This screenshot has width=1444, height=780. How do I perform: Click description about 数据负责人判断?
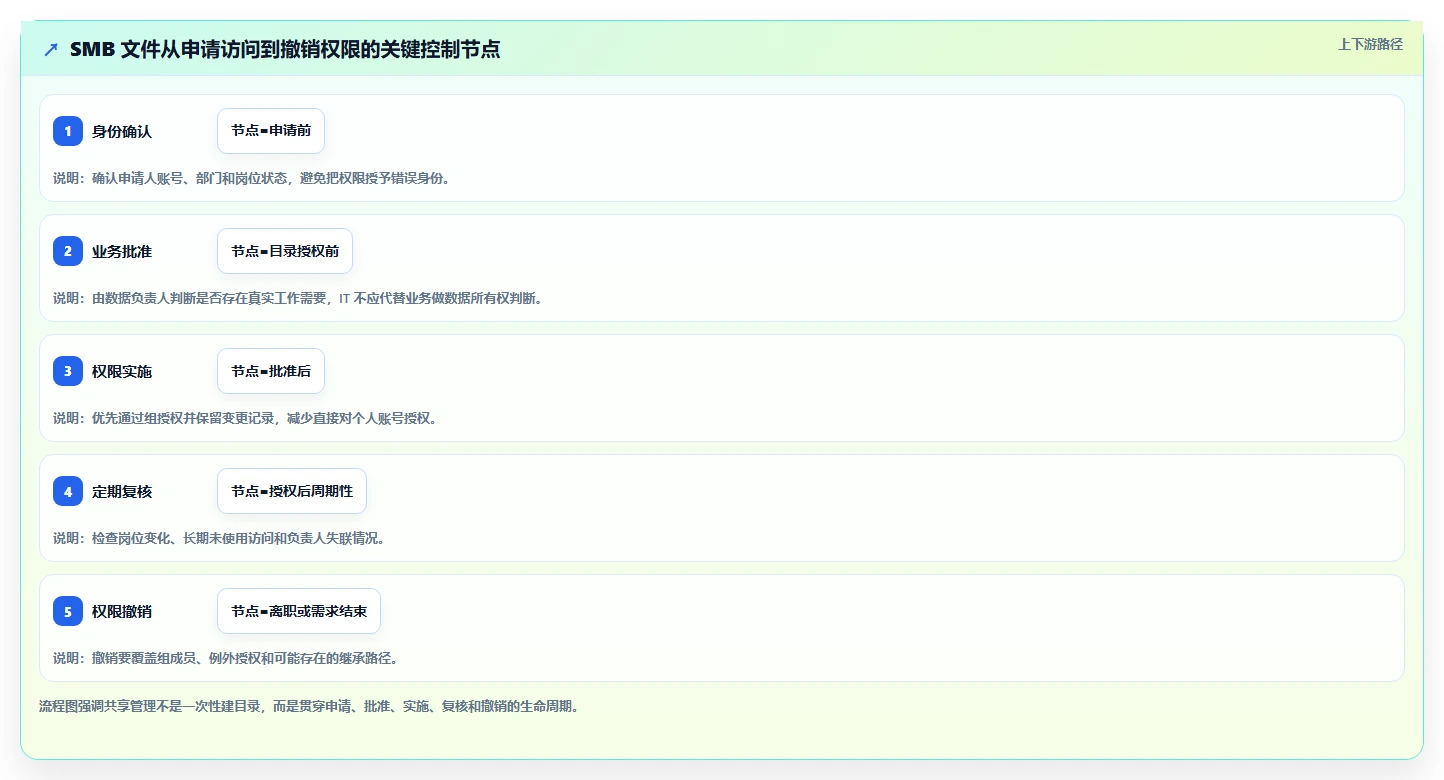click(297, 298)
